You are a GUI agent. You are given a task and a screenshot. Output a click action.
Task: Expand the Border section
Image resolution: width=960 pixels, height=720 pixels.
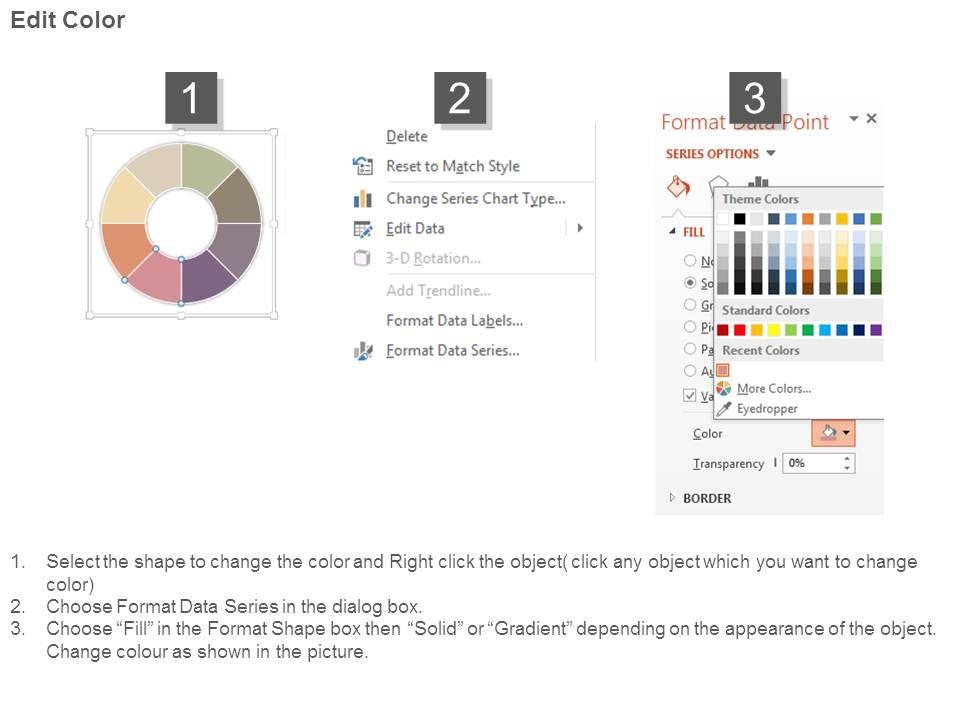click(x=672, y=498)
